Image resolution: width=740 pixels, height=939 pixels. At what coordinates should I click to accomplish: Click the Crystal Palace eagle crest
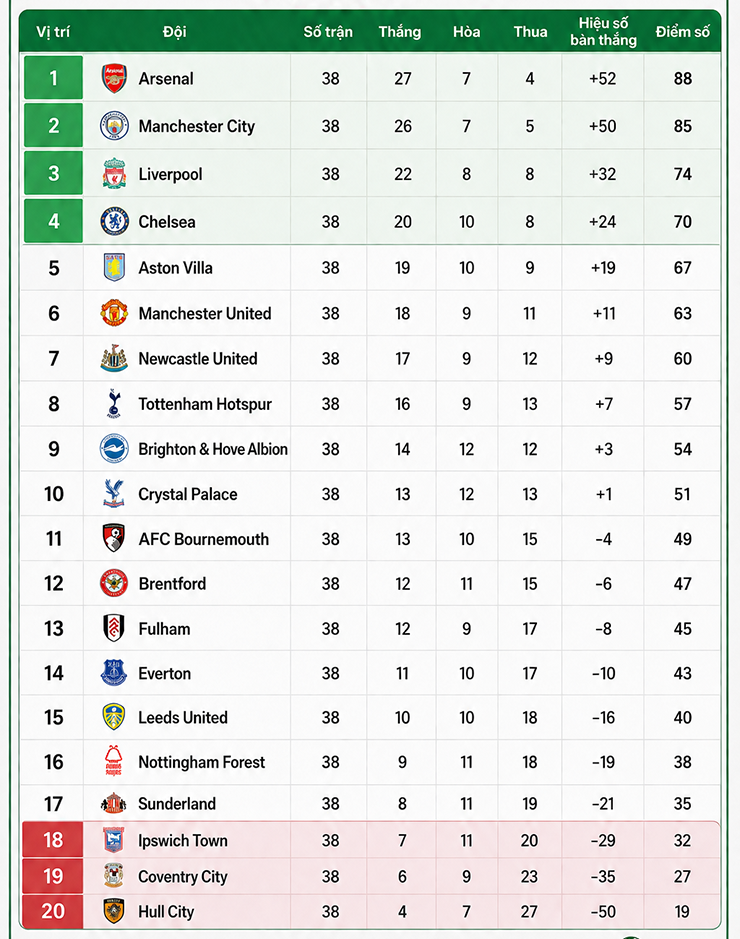(114, 493)
